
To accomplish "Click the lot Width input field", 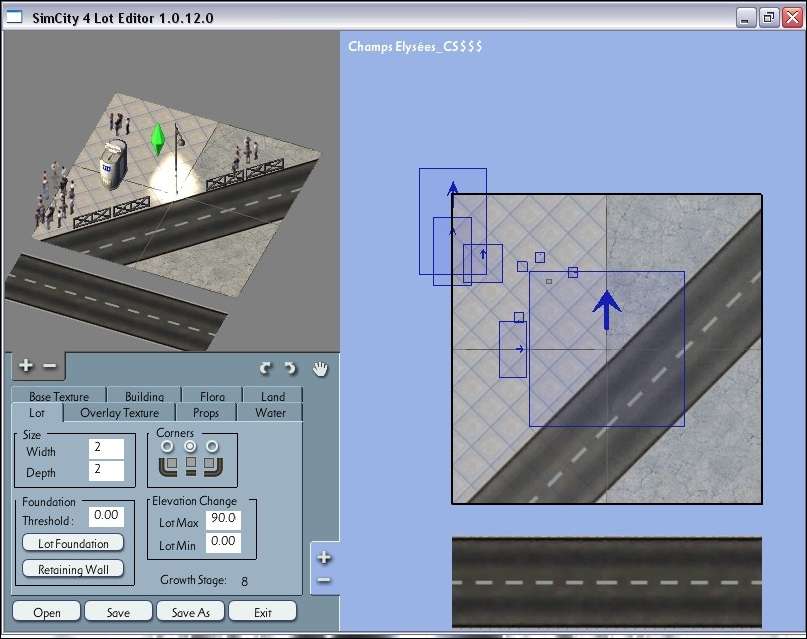I will (107, 449).
